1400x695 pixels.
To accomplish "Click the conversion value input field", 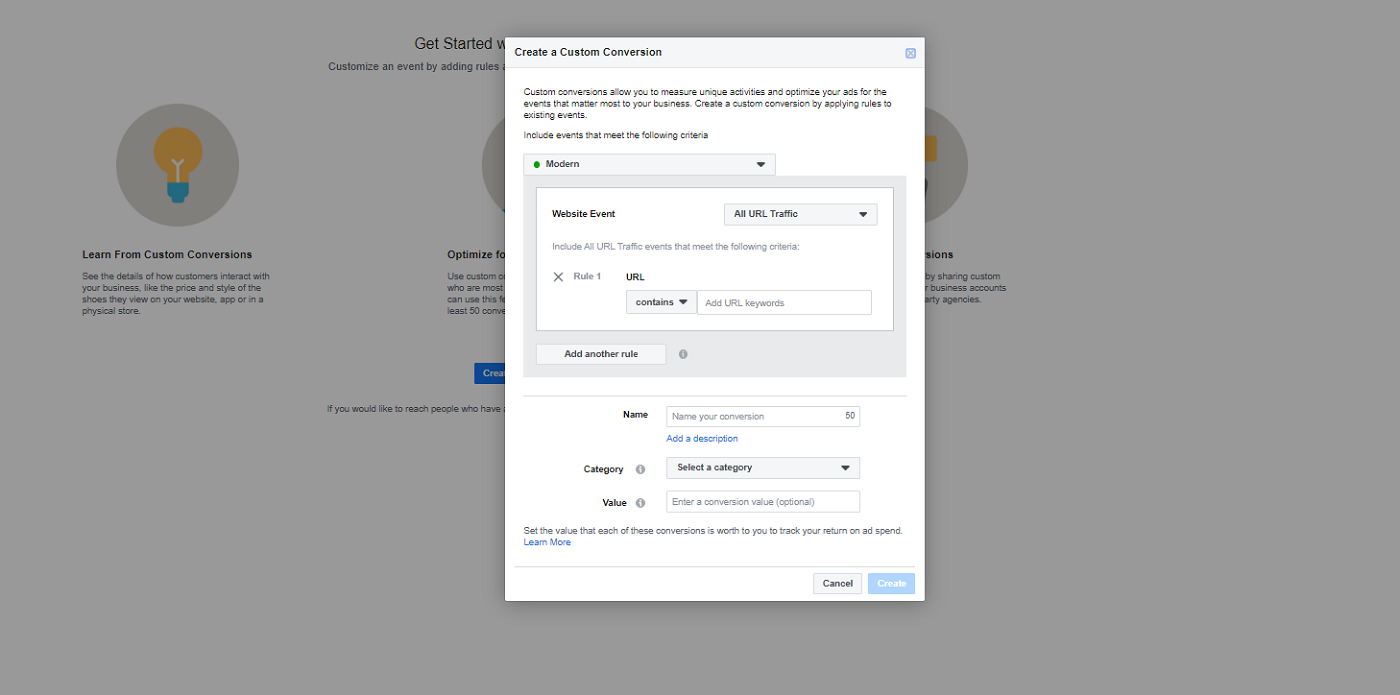I will (763, 502).
